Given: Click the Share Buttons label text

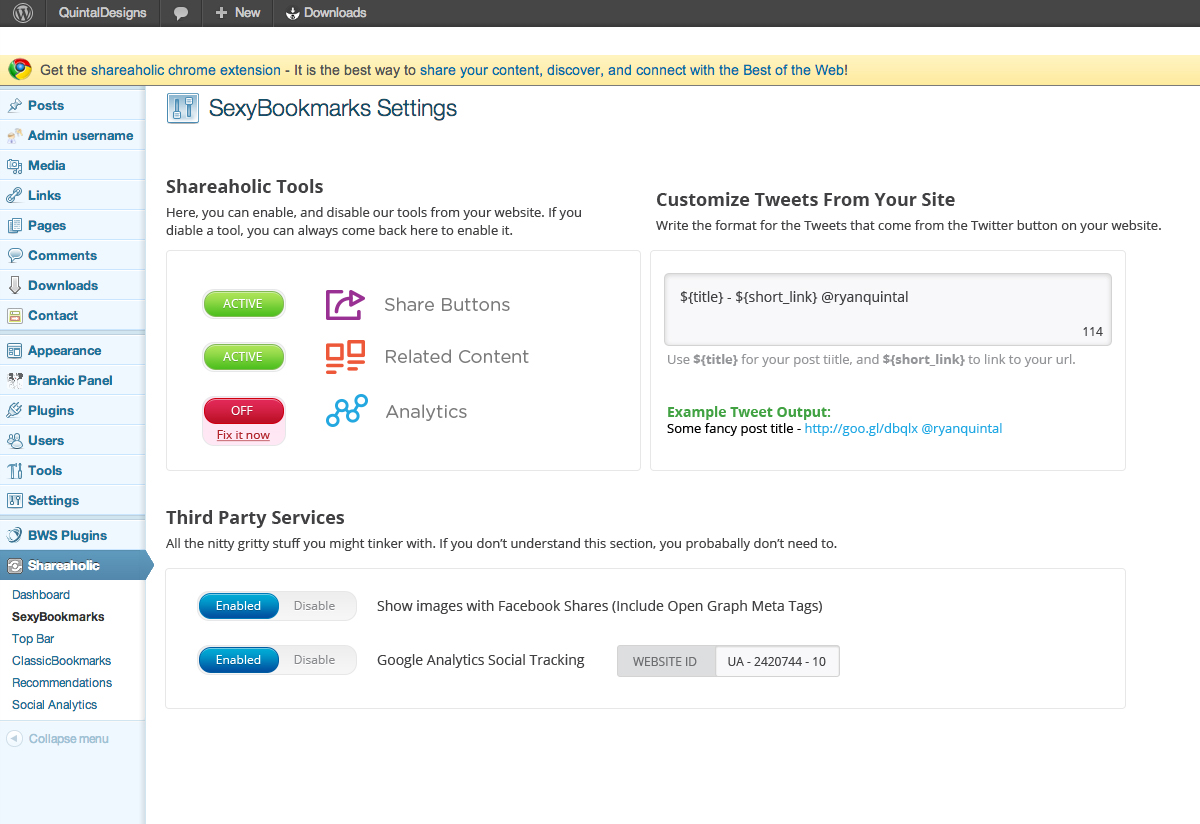Looking at the screenshot, I should pyautogui.click(x=447, y=305).
